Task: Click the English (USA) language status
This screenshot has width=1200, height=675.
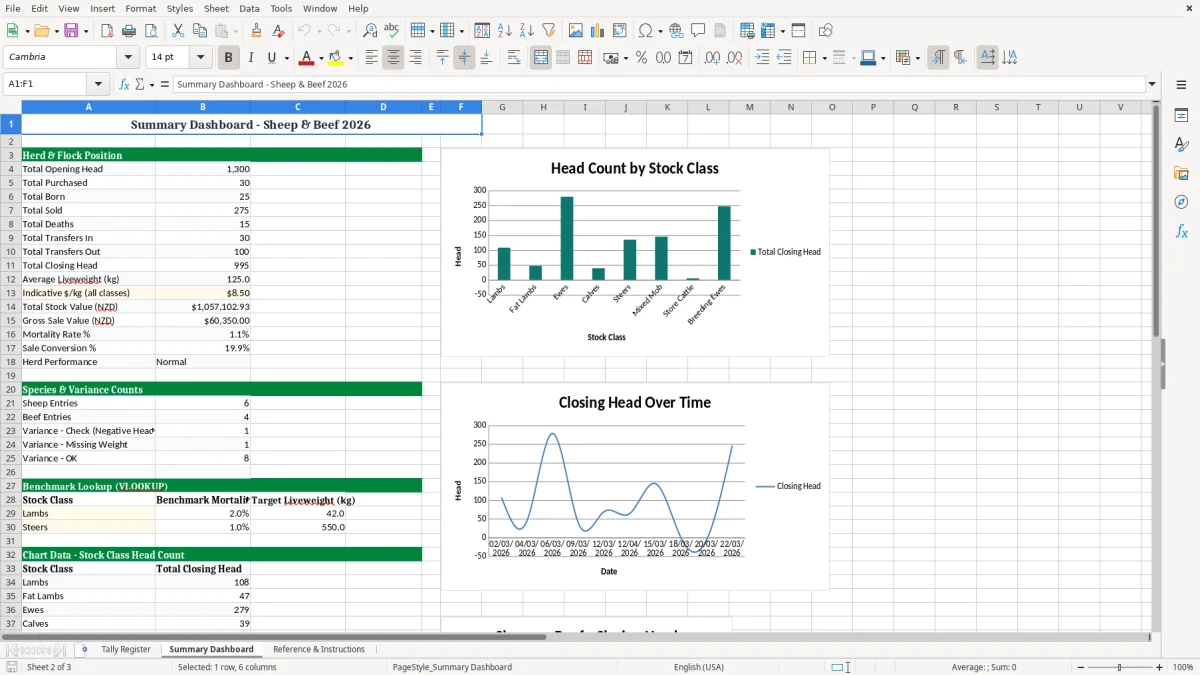Action: point(699,667)
